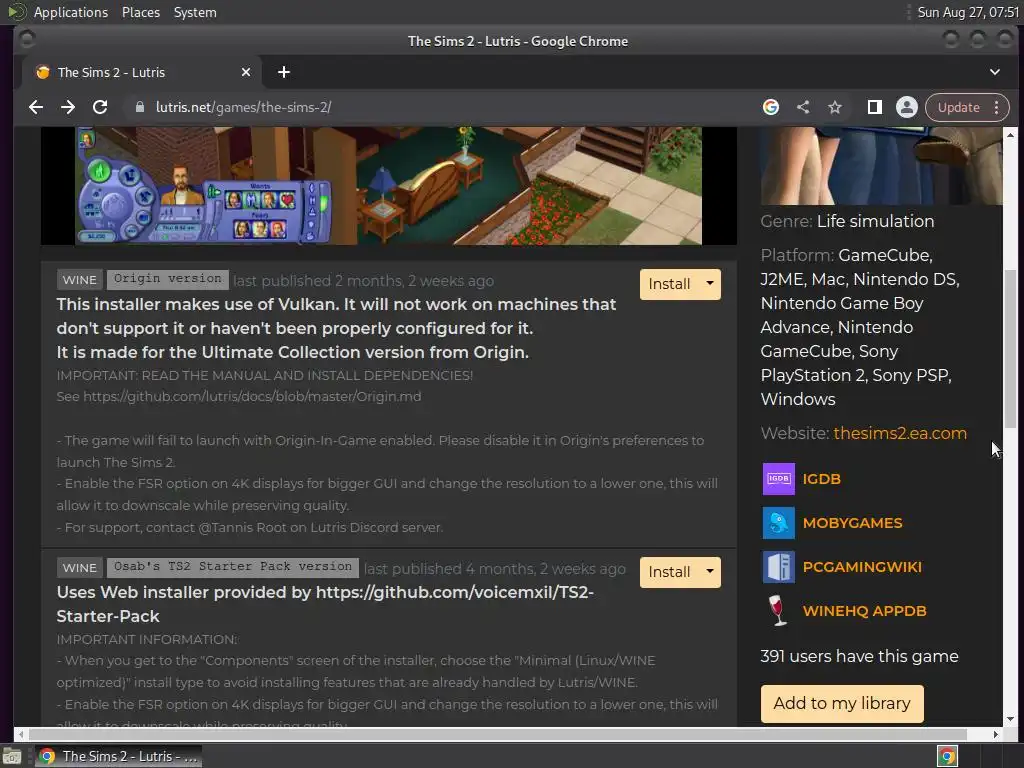The image size is (1024, 768).
Task: Click "Genre: Life simulation" text
Action: [847, 221]
